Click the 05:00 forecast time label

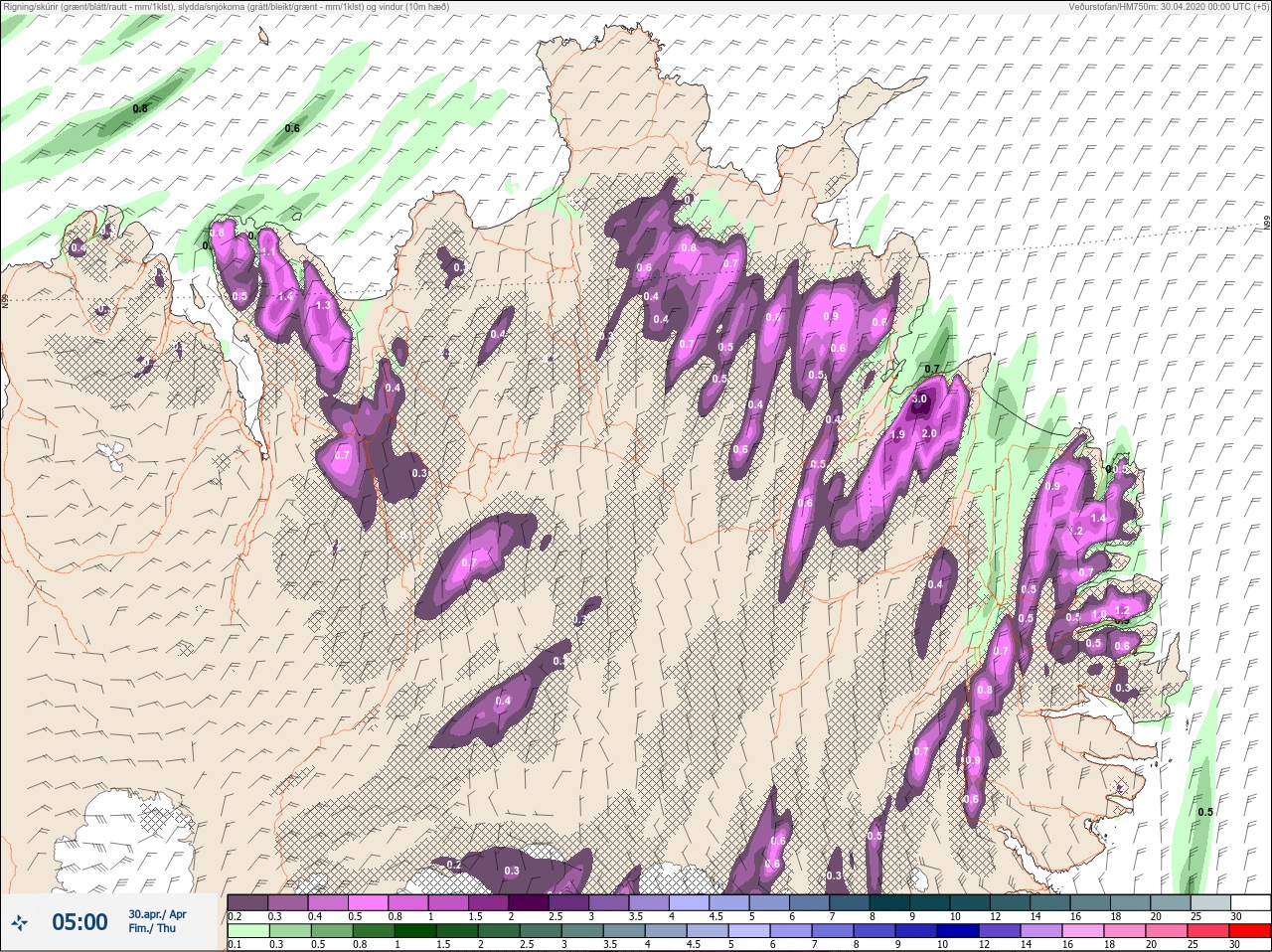point(79,922)
